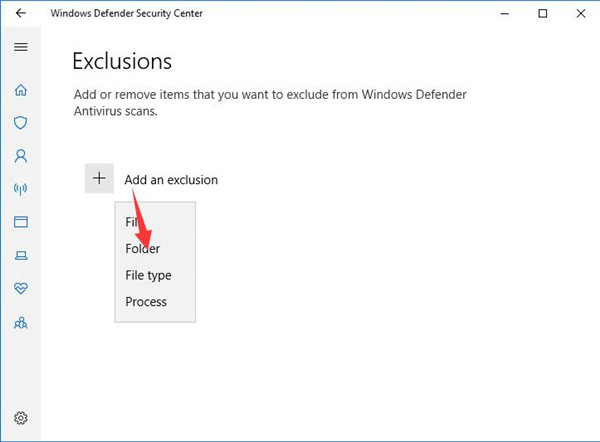Open Family options icon
Image resolution: width=600 pixels, height=442 pixels.
click(21, 323)
